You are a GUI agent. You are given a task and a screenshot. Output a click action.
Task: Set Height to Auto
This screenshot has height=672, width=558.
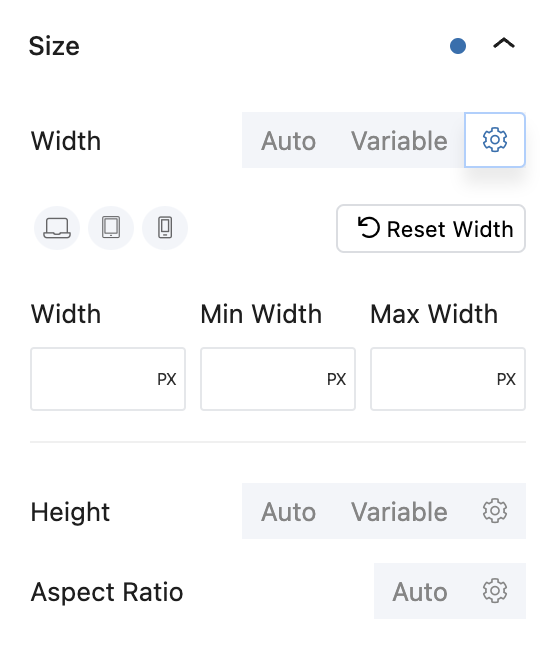(x=288, y=511)
